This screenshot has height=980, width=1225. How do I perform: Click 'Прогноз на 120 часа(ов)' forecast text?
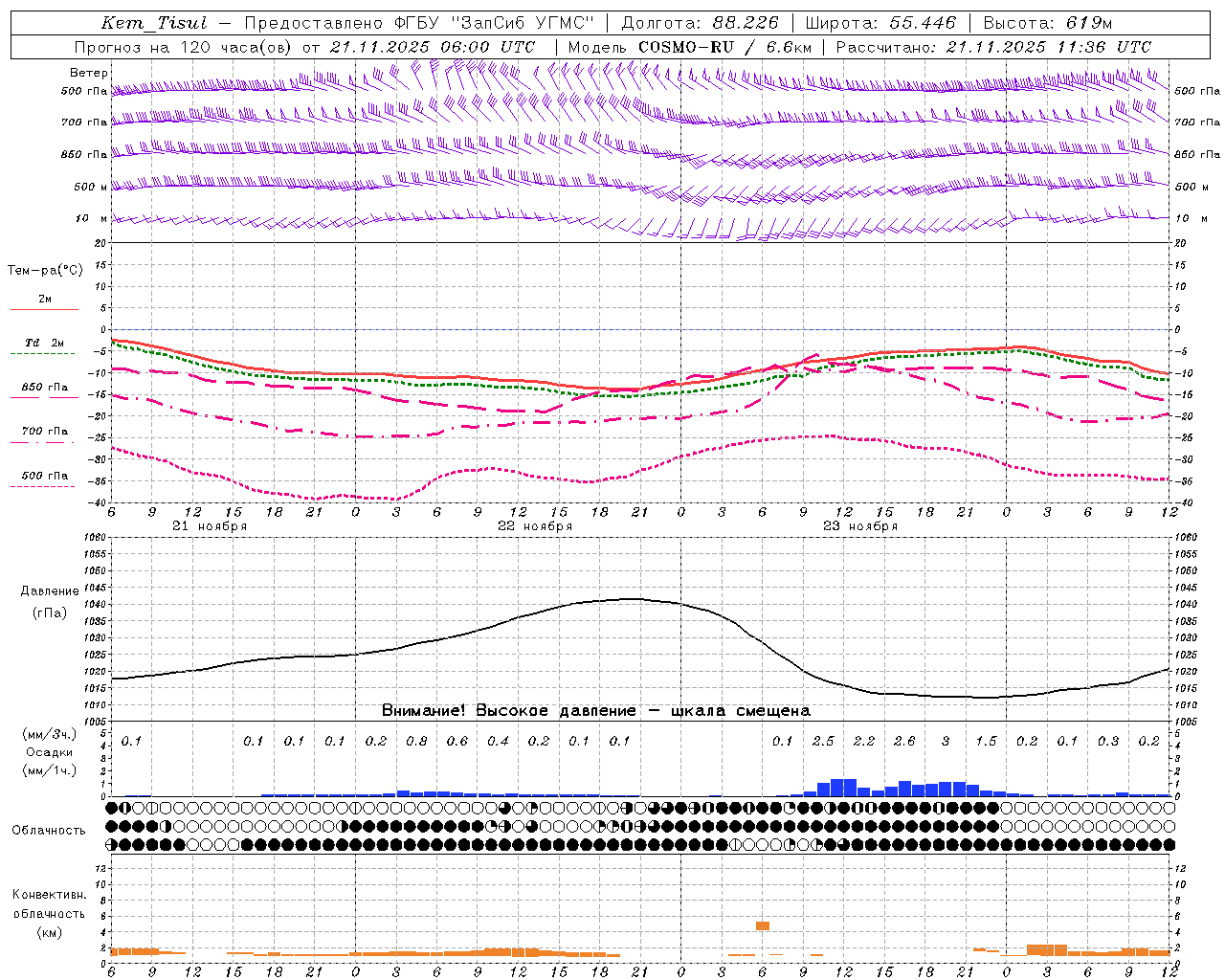(184, 47)
